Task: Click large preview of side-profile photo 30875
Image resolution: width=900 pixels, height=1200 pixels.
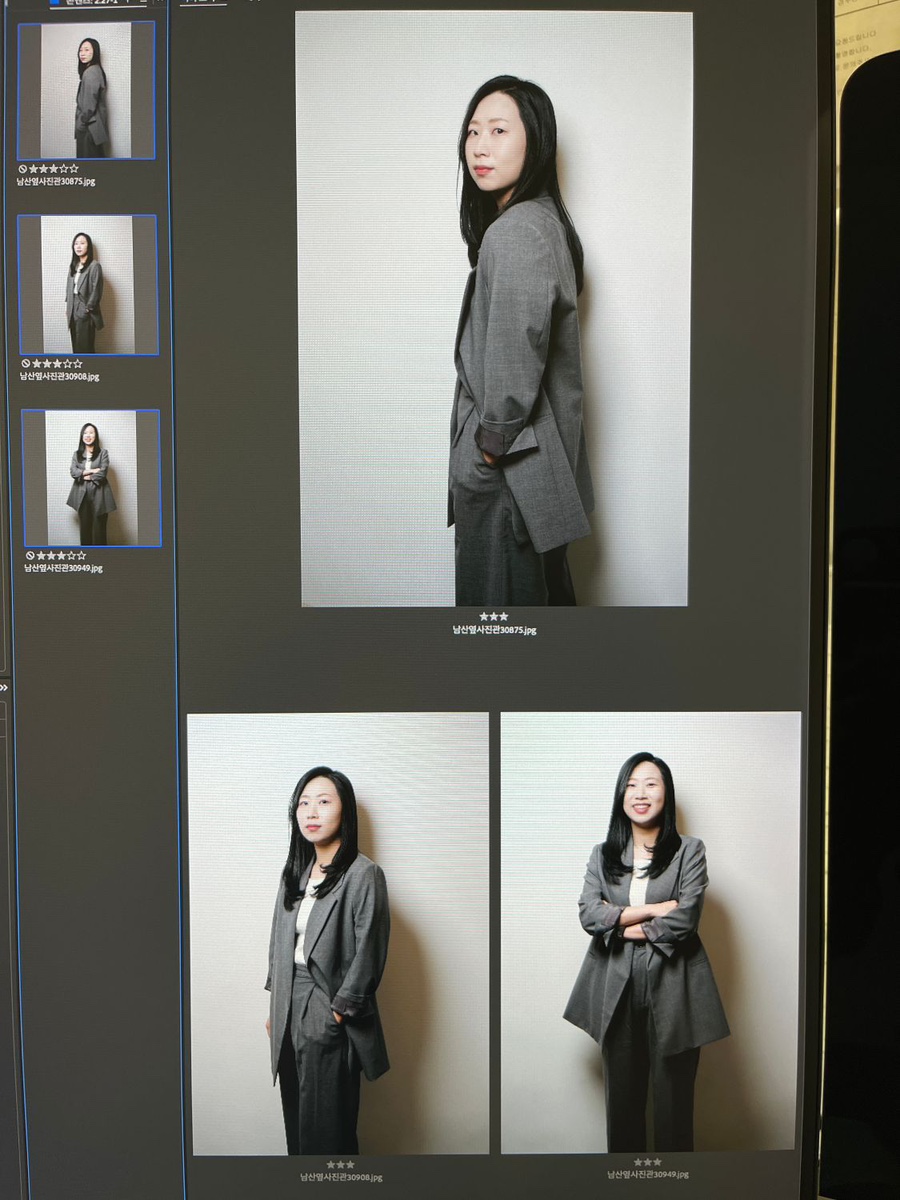Action: (x=494, y=308)
